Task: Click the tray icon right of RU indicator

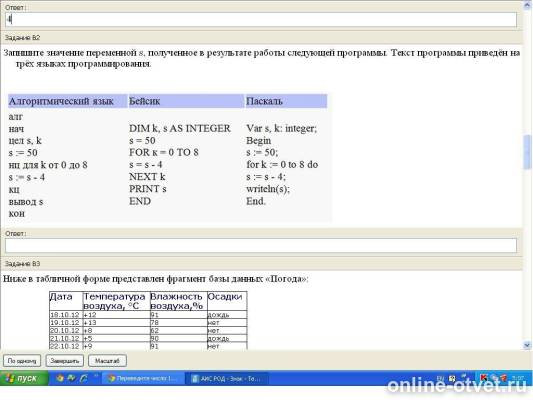Action: [x=452, y=378]
